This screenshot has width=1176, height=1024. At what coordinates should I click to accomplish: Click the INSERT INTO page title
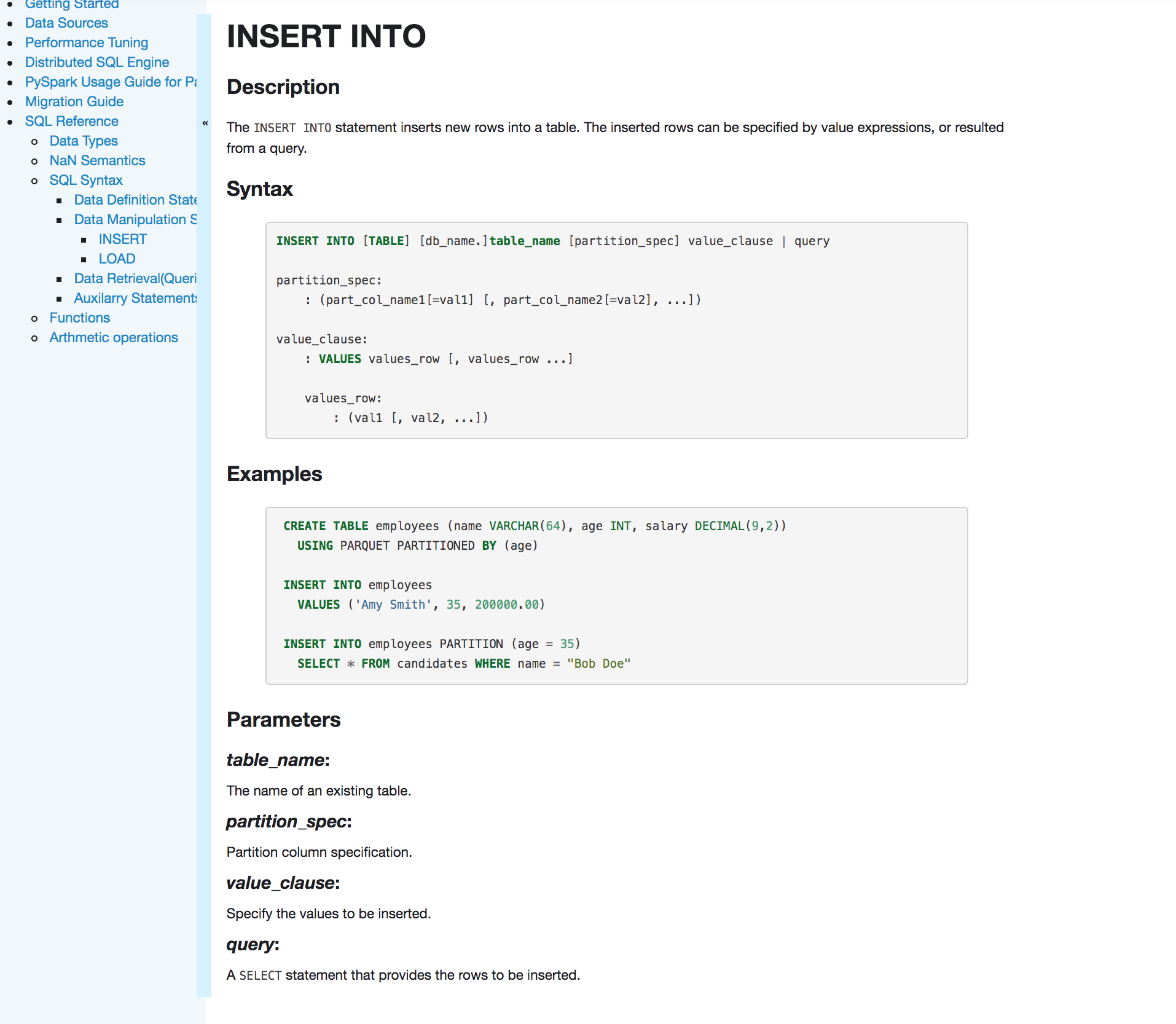[x=326, y=36]
